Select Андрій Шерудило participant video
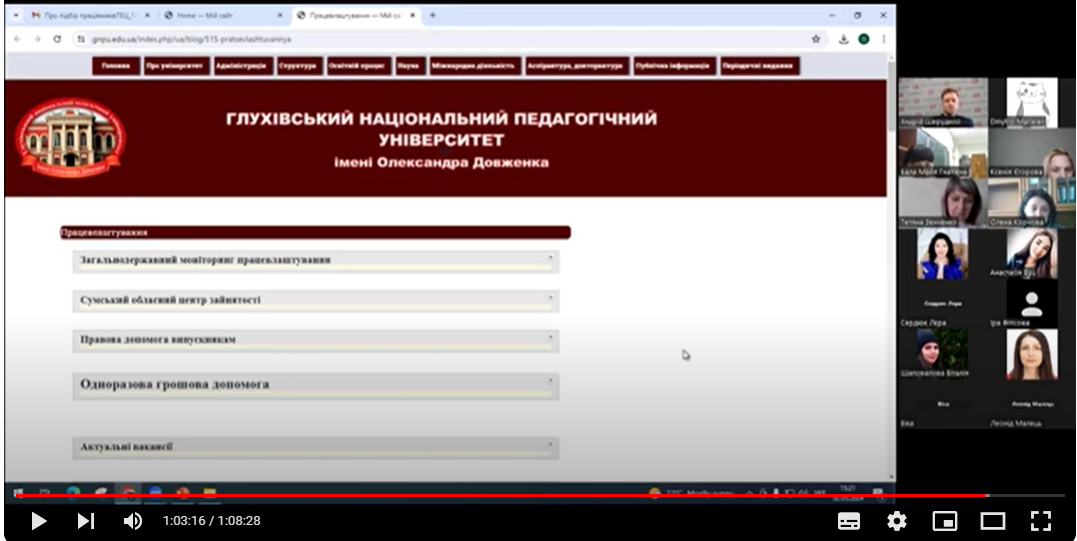1077x541 pixels. tap(943, 102)
